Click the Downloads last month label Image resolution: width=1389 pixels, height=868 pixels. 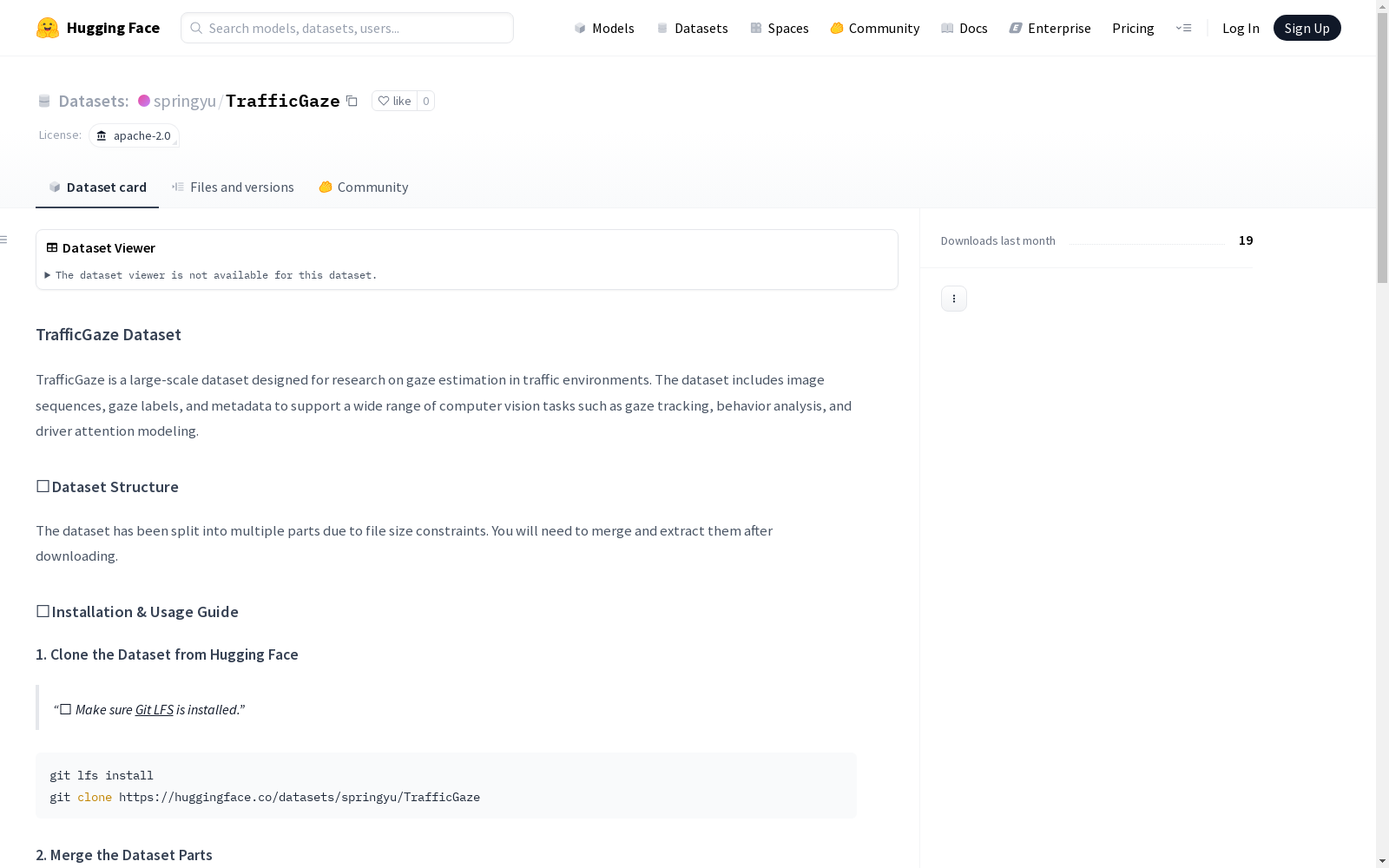(x=998, y=240)
